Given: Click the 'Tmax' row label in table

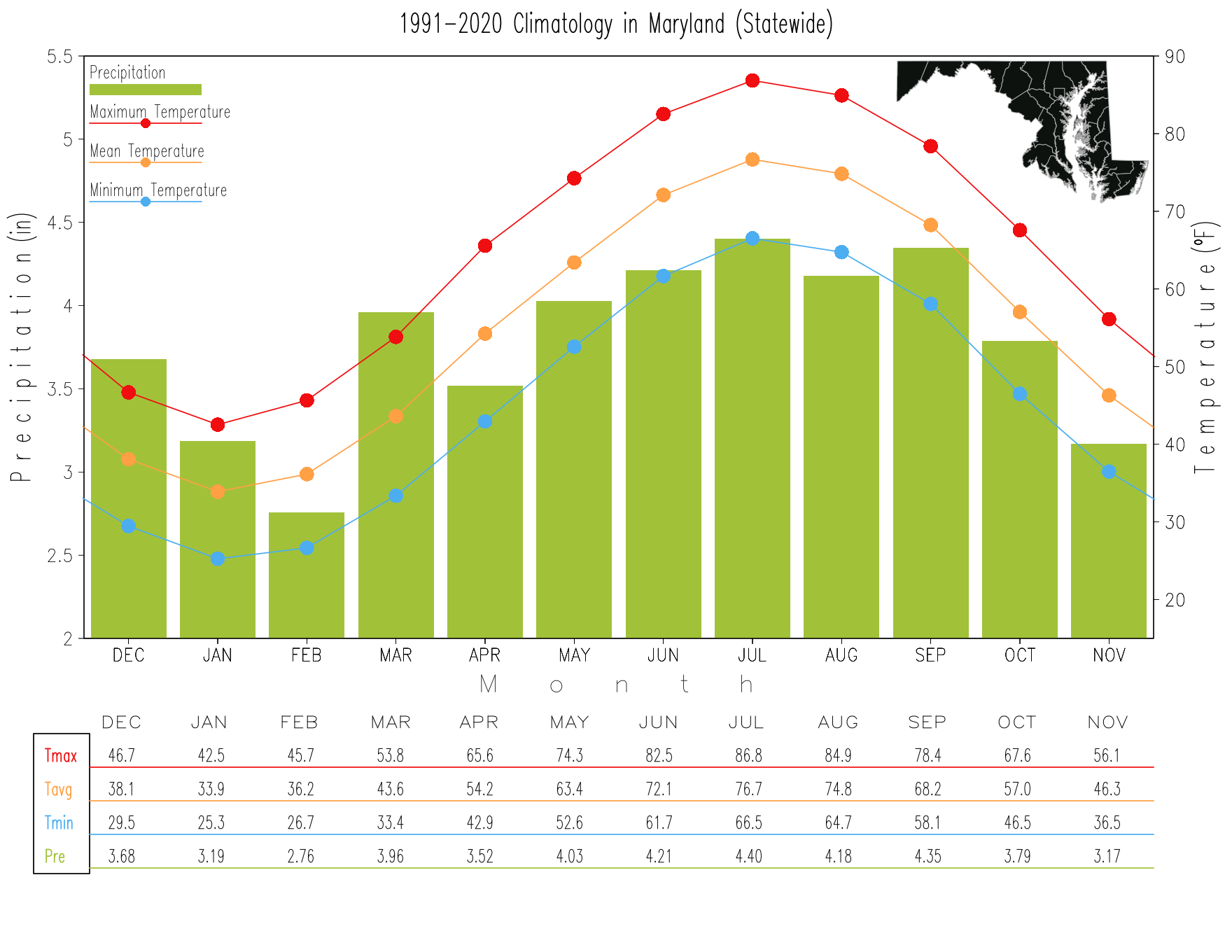Looking at the screenshot, I should click(61, 756).
